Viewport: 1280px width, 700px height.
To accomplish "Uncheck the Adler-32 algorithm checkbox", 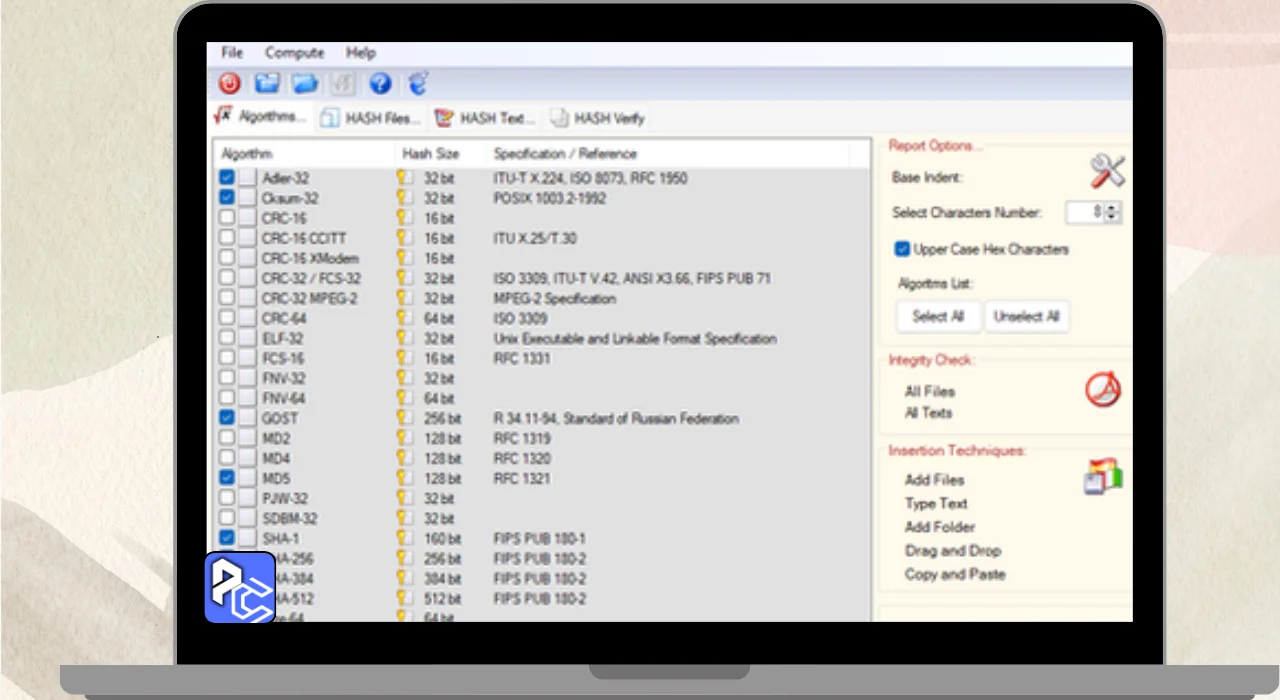I will [x=227, y=178].
